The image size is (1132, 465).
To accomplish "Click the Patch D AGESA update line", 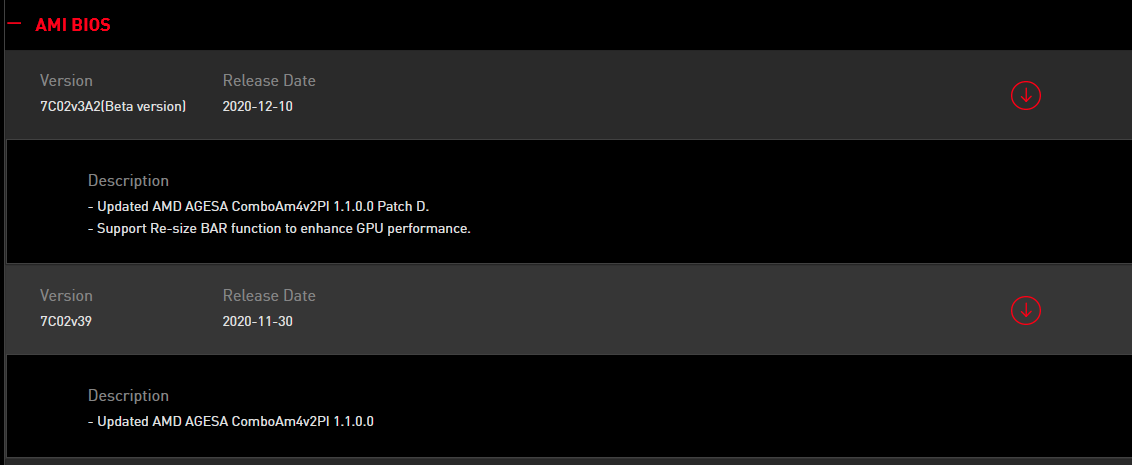I will pos(258,207).
